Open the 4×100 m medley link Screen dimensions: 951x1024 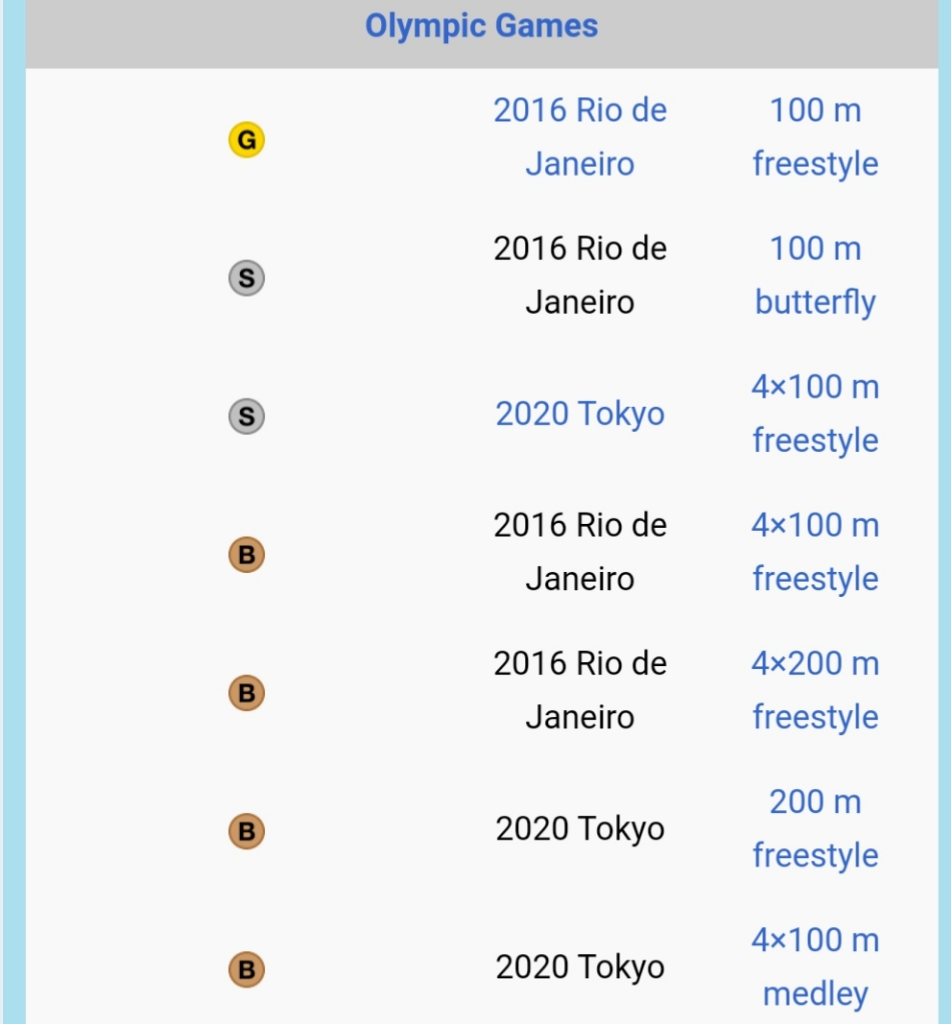[x=815, y=967]
